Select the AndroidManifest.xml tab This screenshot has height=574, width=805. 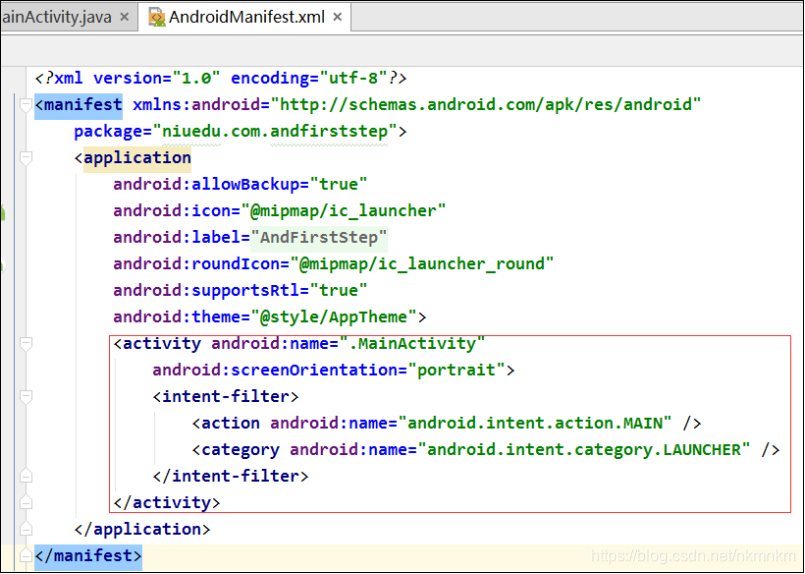point(246,17)
